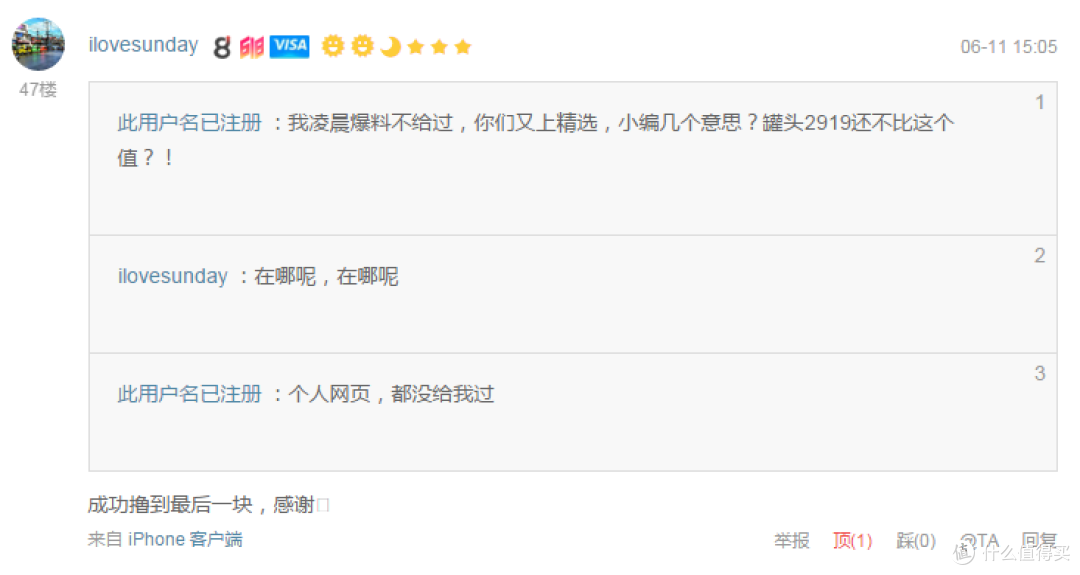The height and width of the screenshot is (575, 1080).
Task: Click the 06-11 15:05 timestamp
Action: click(x=1008, y=47)
